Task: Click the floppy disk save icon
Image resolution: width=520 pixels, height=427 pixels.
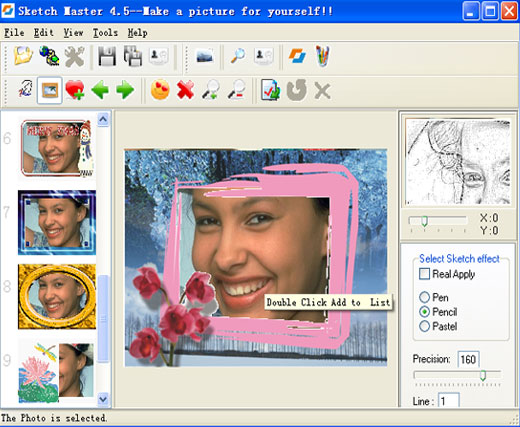Action: coord(107,56)
